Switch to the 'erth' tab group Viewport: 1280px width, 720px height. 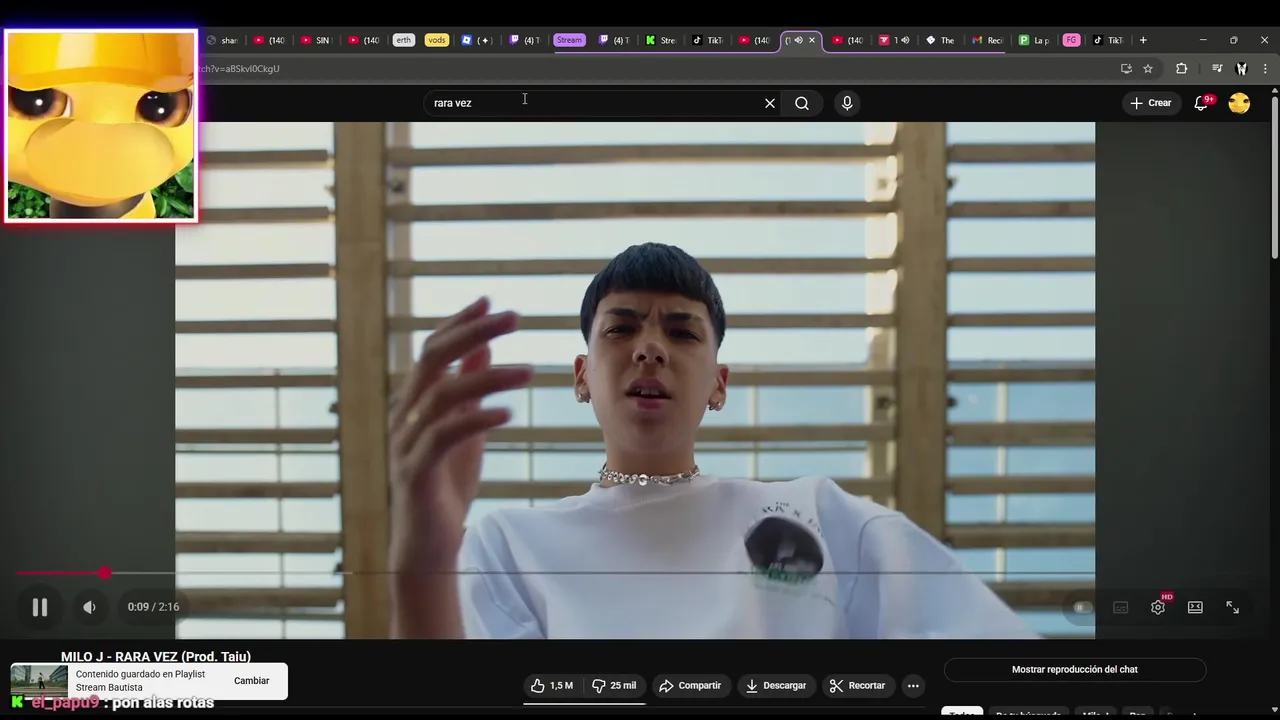pyautogui.click(x=403, y=40)
